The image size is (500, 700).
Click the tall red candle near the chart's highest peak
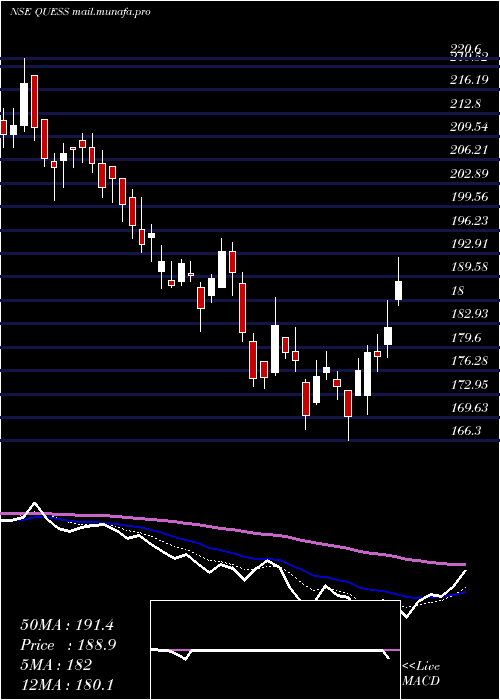[34, 101]
